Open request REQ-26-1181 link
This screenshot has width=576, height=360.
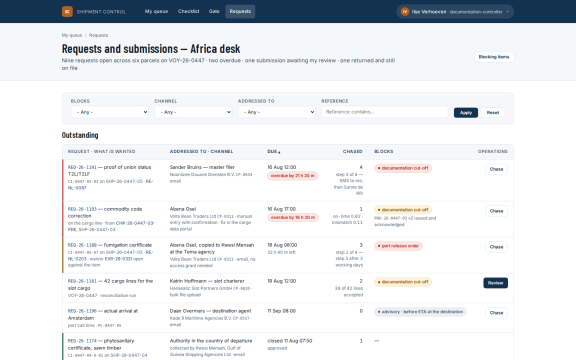tap(82, 281)
